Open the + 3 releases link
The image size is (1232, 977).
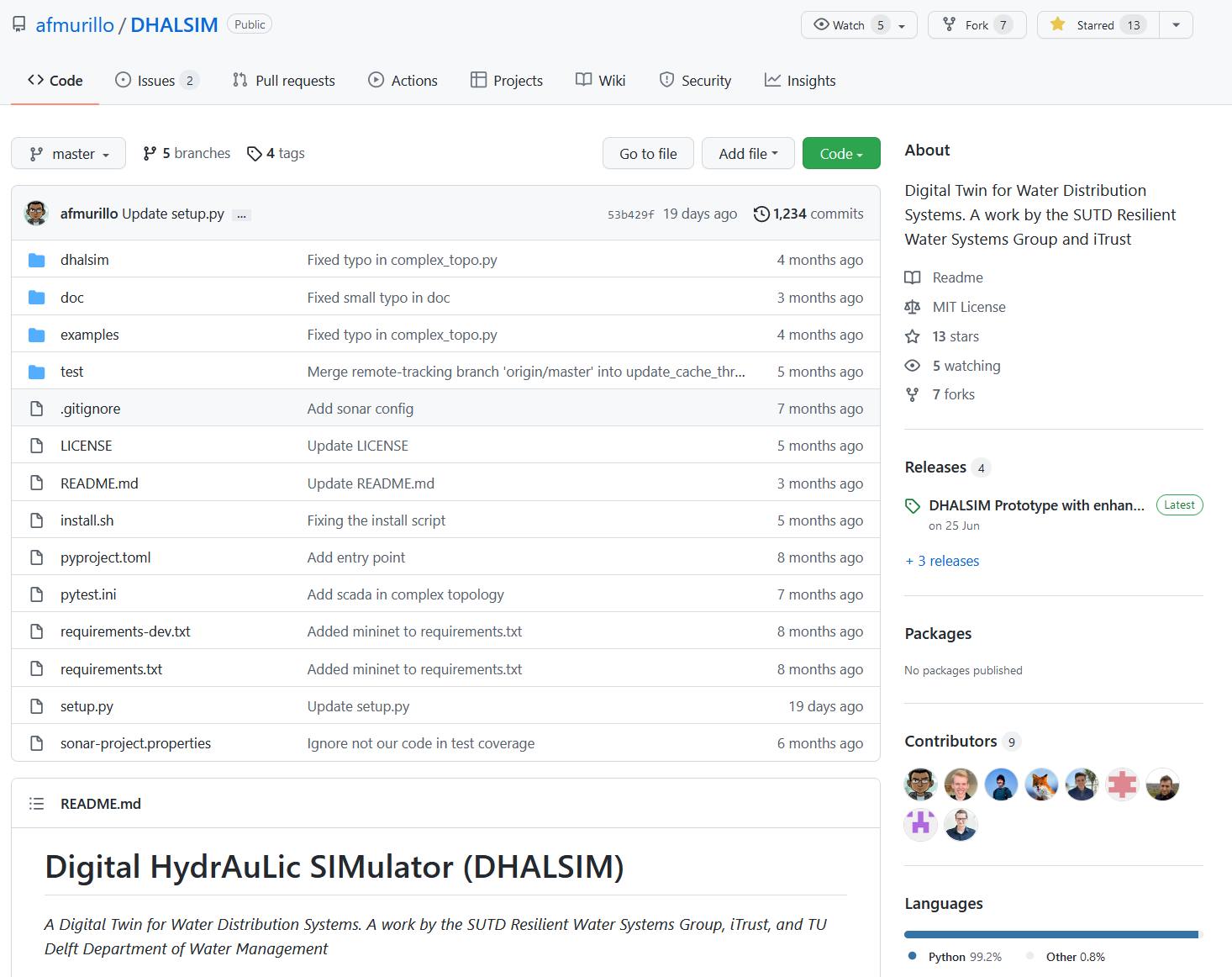[x=942, y=561]
